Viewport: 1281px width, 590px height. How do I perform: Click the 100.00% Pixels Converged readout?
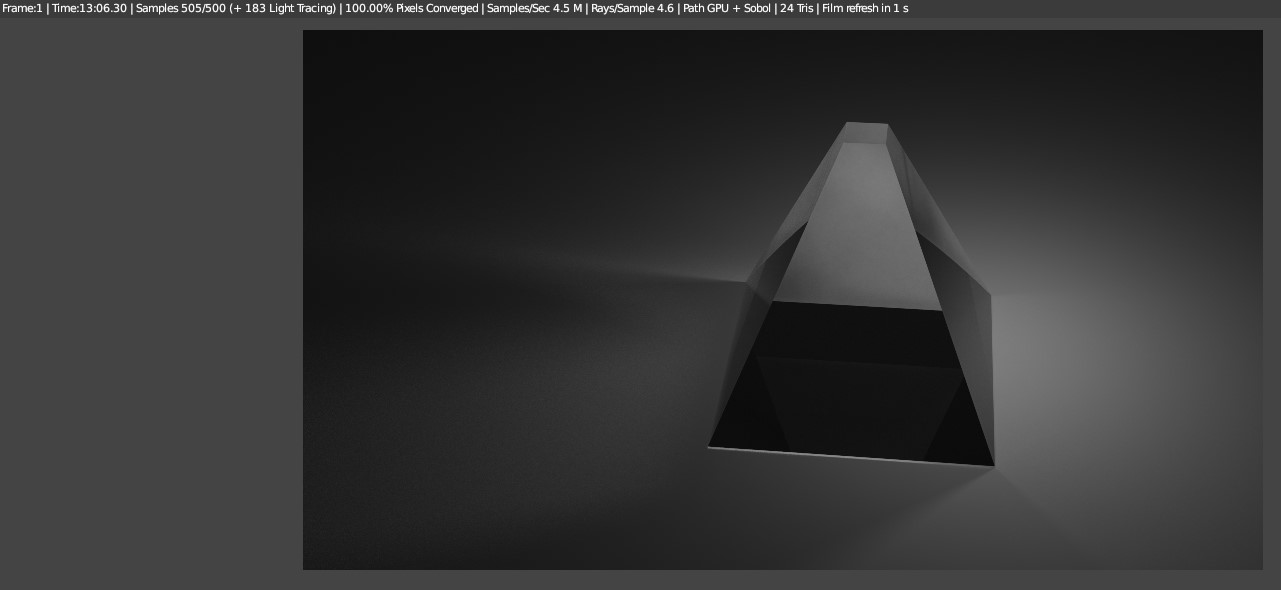[411, 8]
